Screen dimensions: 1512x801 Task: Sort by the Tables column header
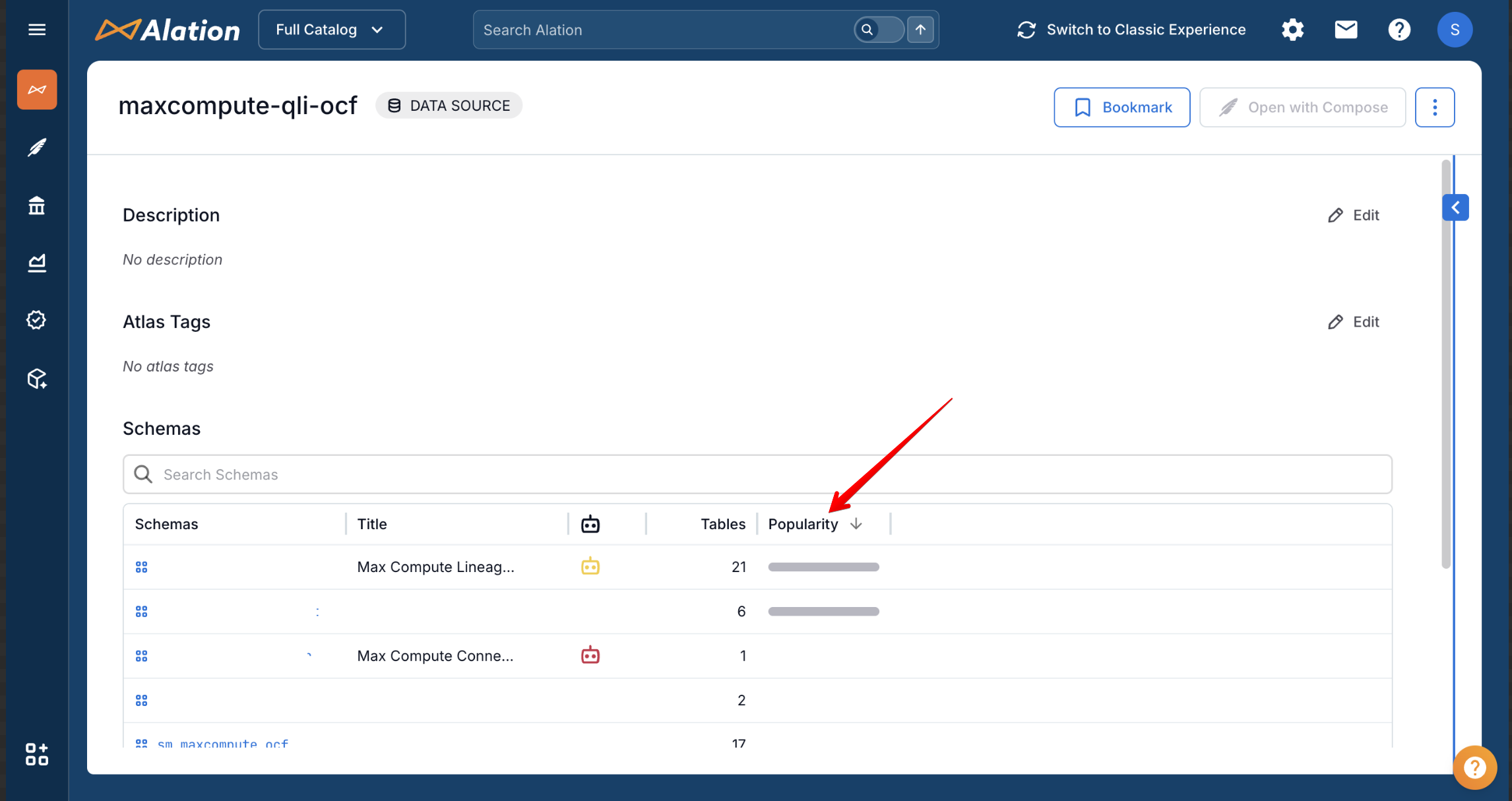click(x=722, y=524)
